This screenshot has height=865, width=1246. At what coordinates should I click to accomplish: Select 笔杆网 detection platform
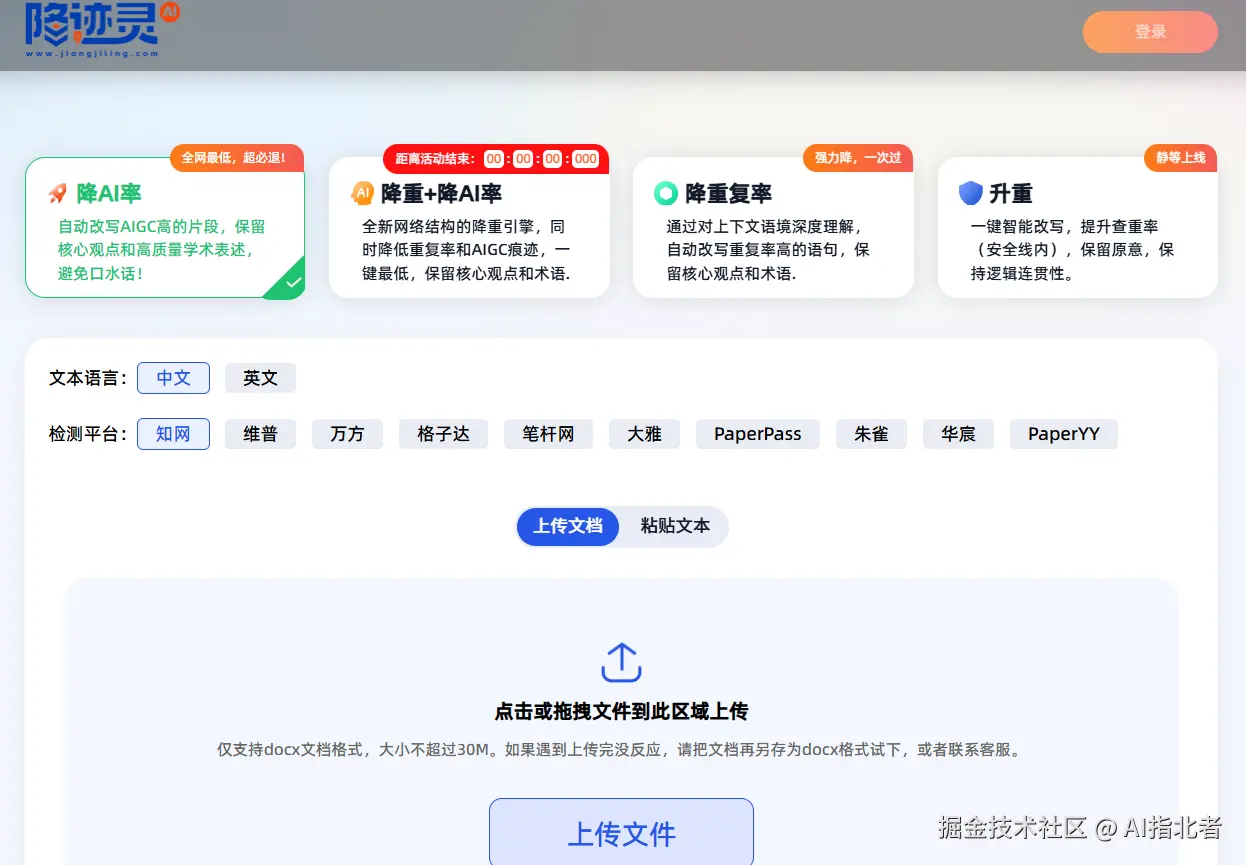[548, 434]
